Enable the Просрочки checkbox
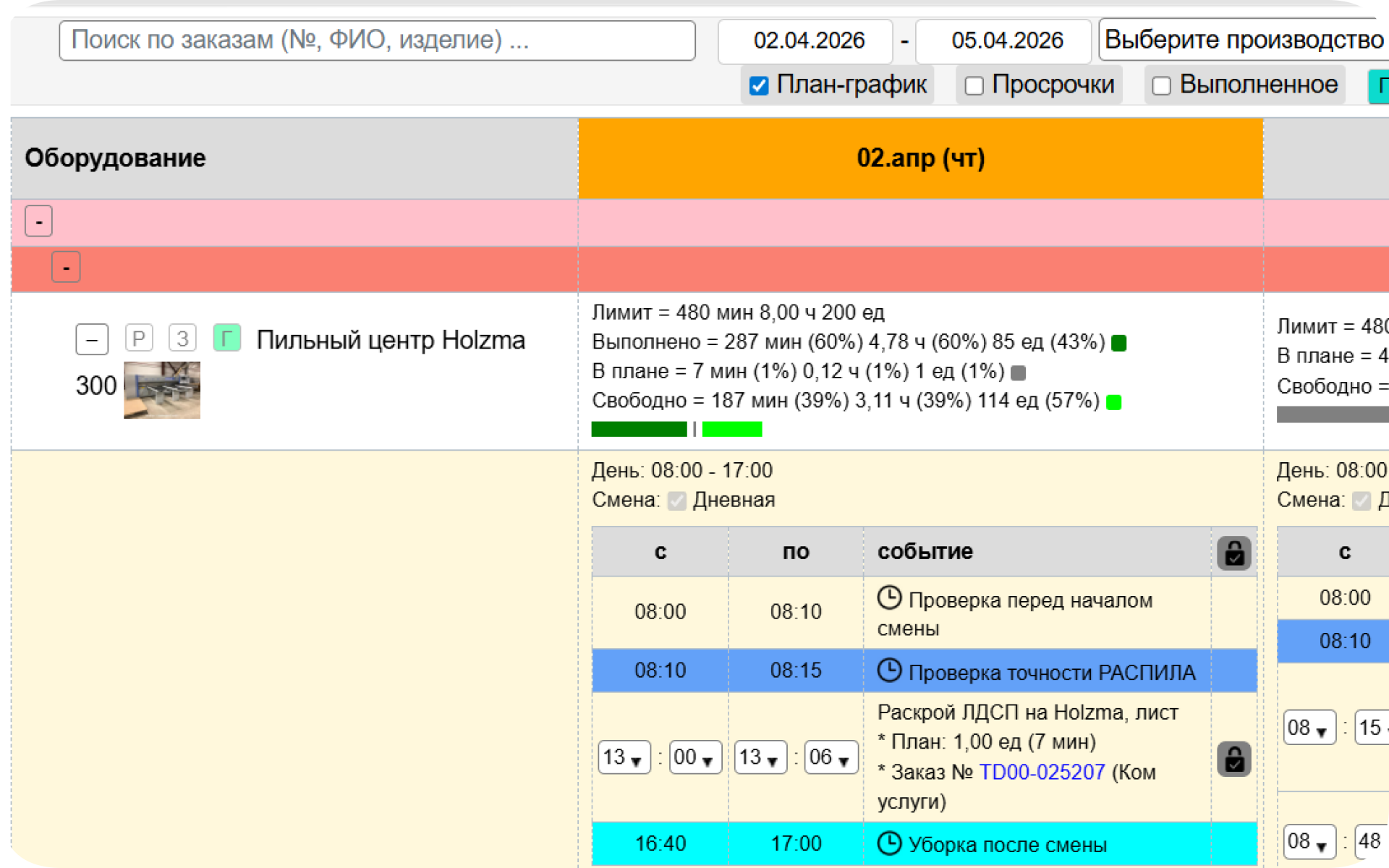 (974, 85)
